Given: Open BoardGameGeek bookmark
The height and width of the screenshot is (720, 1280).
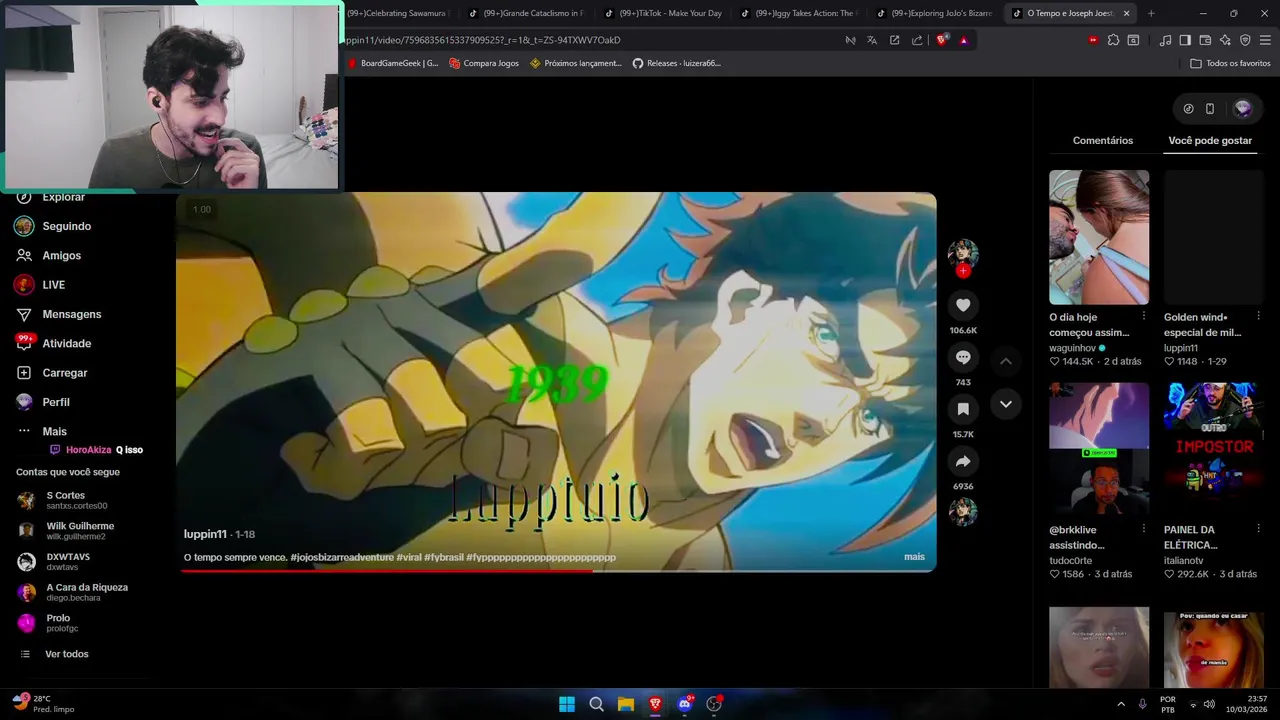Looking at the screenshot, I should [393, 63].
